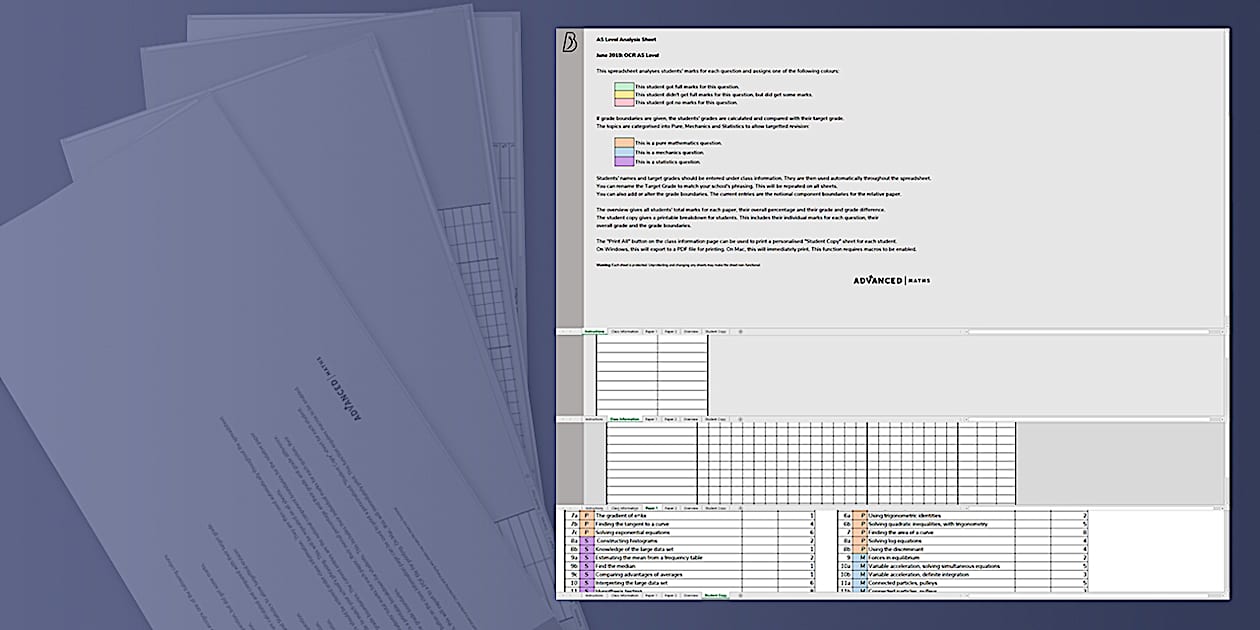Click the yellow some marks colour swatch

tap(624, 95)
